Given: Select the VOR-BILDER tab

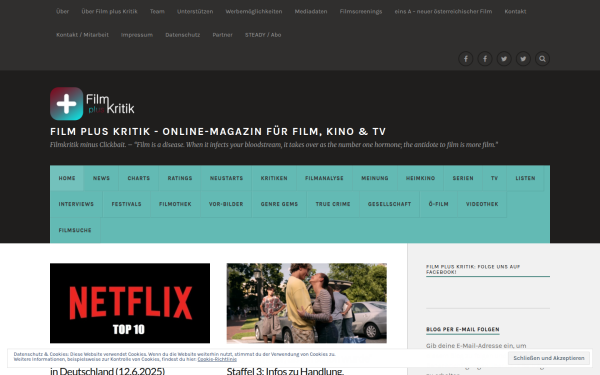Looking at the screenshot, I should click(x=226, y=204).
